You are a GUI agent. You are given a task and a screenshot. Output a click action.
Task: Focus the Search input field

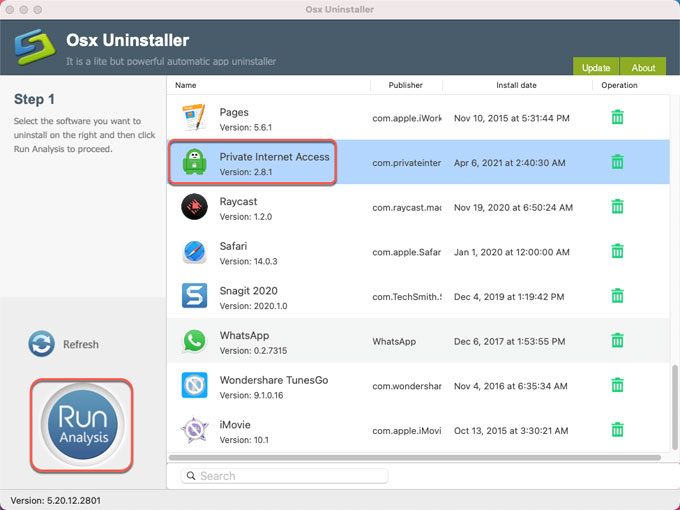point(284,476)
